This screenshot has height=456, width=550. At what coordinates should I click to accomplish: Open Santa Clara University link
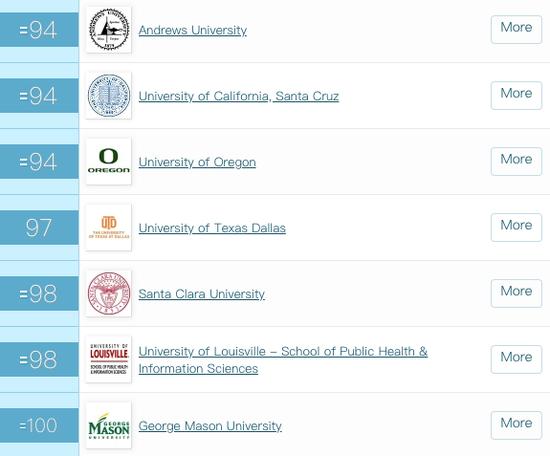[x=201, y=294]
